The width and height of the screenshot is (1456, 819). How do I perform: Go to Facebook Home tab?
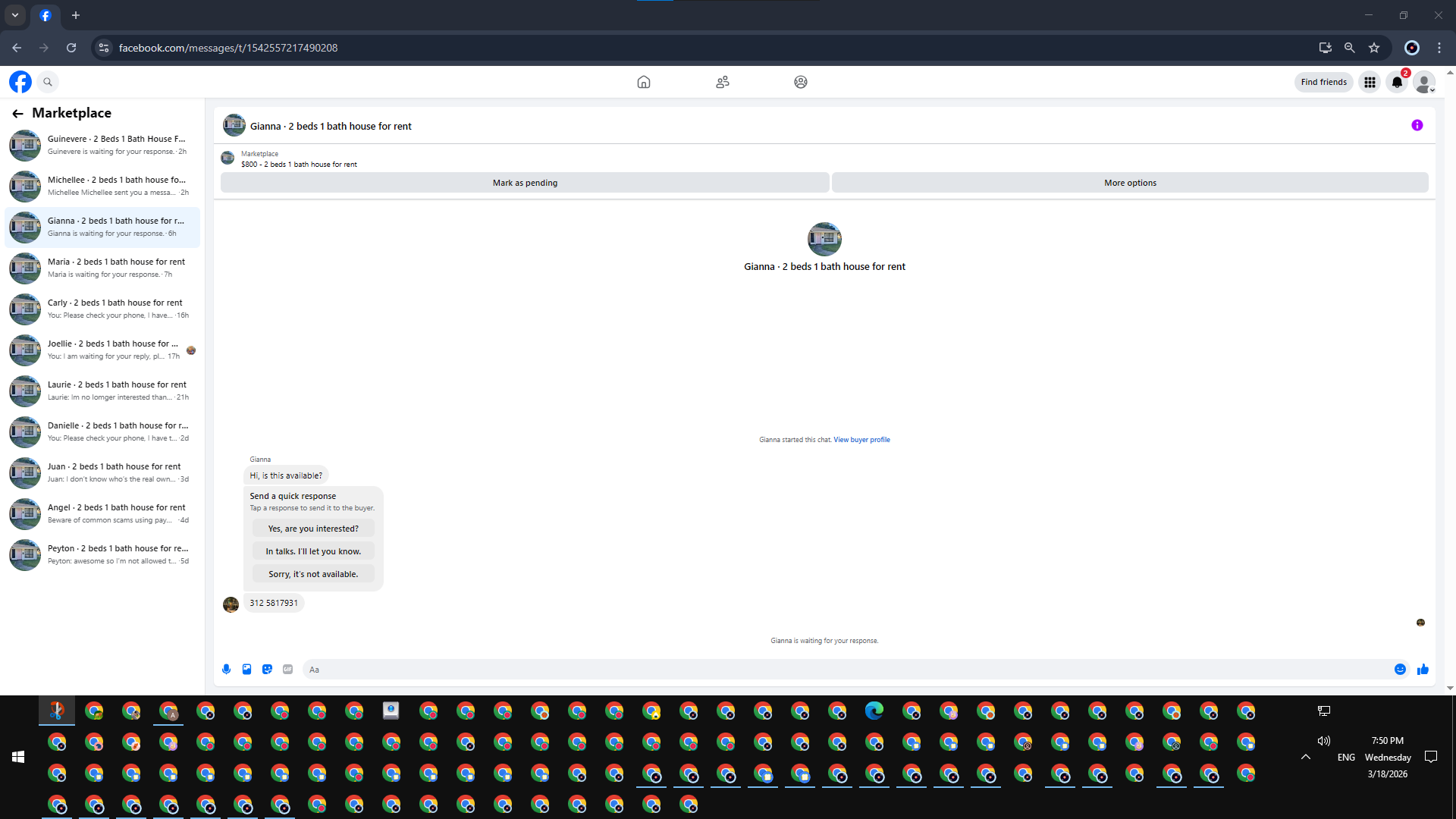coord(643,82)
